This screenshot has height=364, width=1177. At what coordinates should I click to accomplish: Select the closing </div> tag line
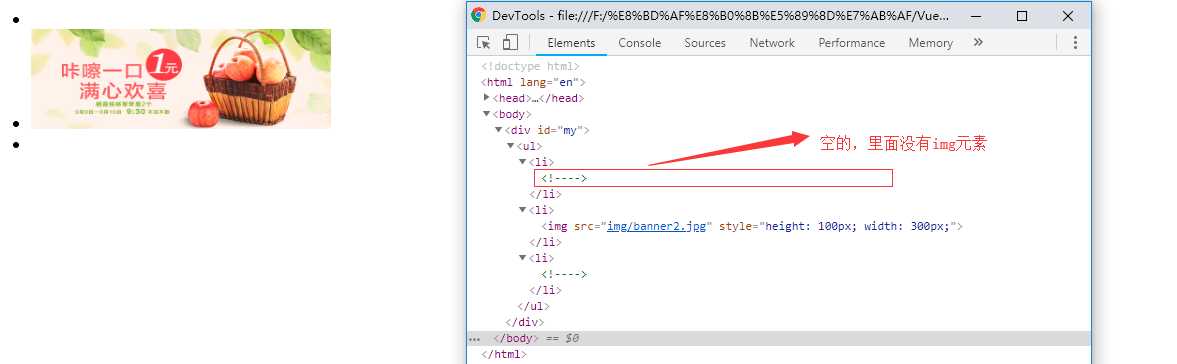pyautogui.click(x=525, y=323)
